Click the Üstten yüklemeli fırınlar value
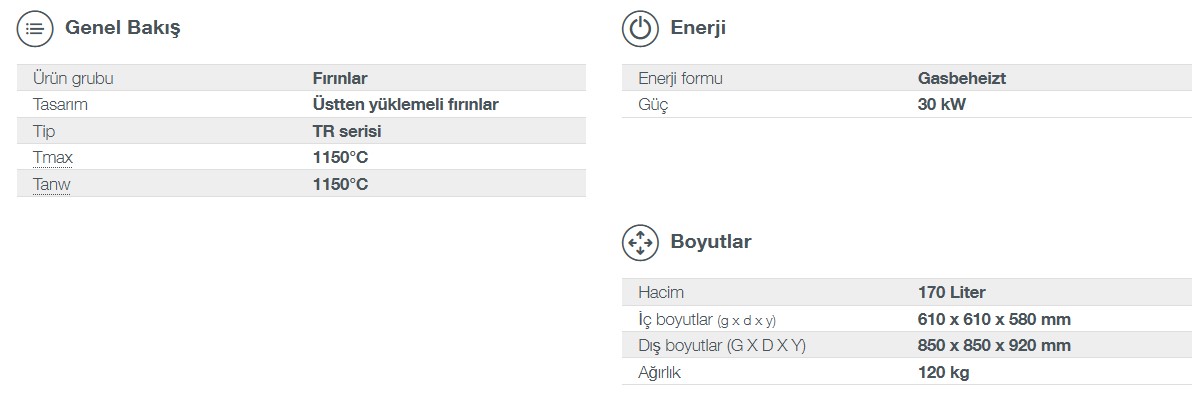 [406, 104]
